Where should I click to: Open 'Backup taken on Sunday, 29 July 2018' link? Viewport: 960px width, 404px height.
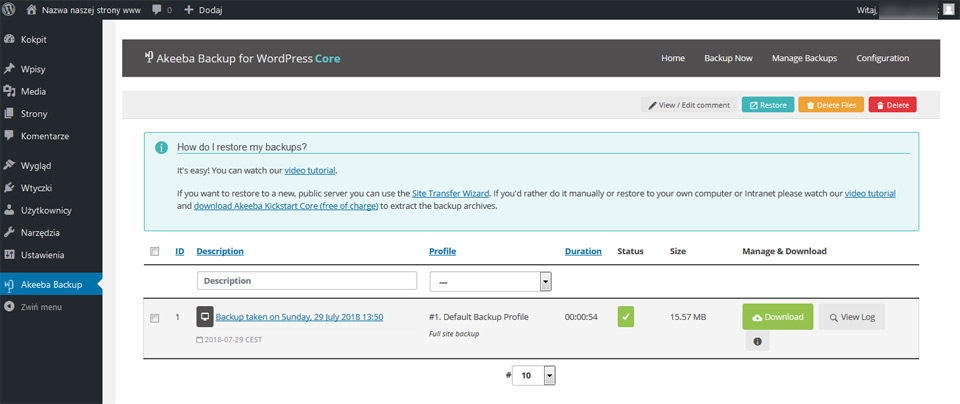tap(299, 317)
